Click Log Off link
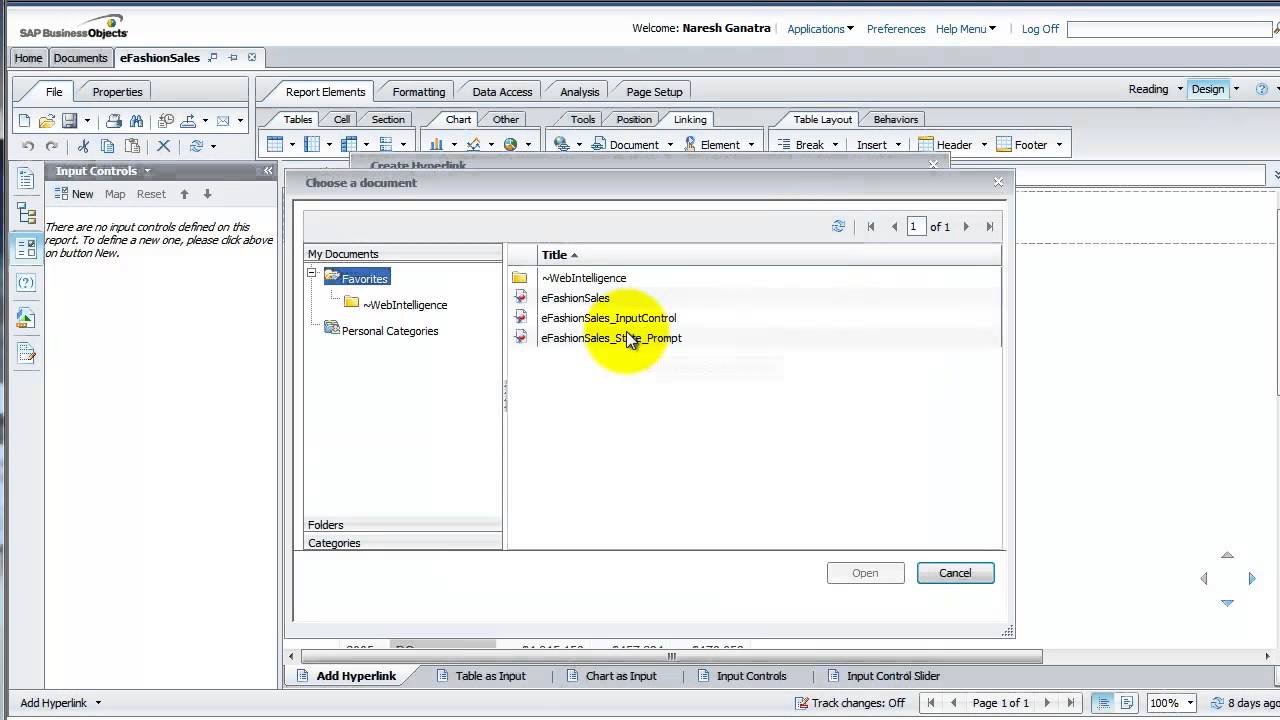 coord(1040,29)
